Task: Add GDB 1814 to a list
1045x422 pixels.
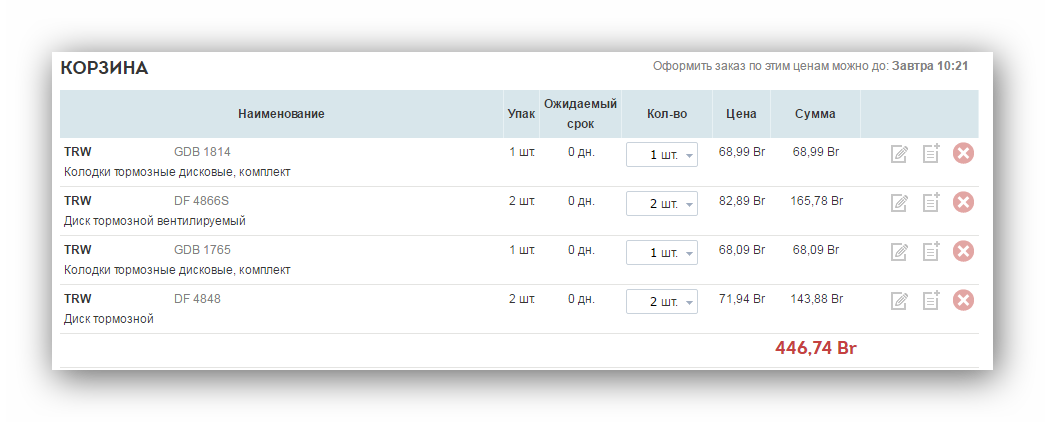Action: 931,153
